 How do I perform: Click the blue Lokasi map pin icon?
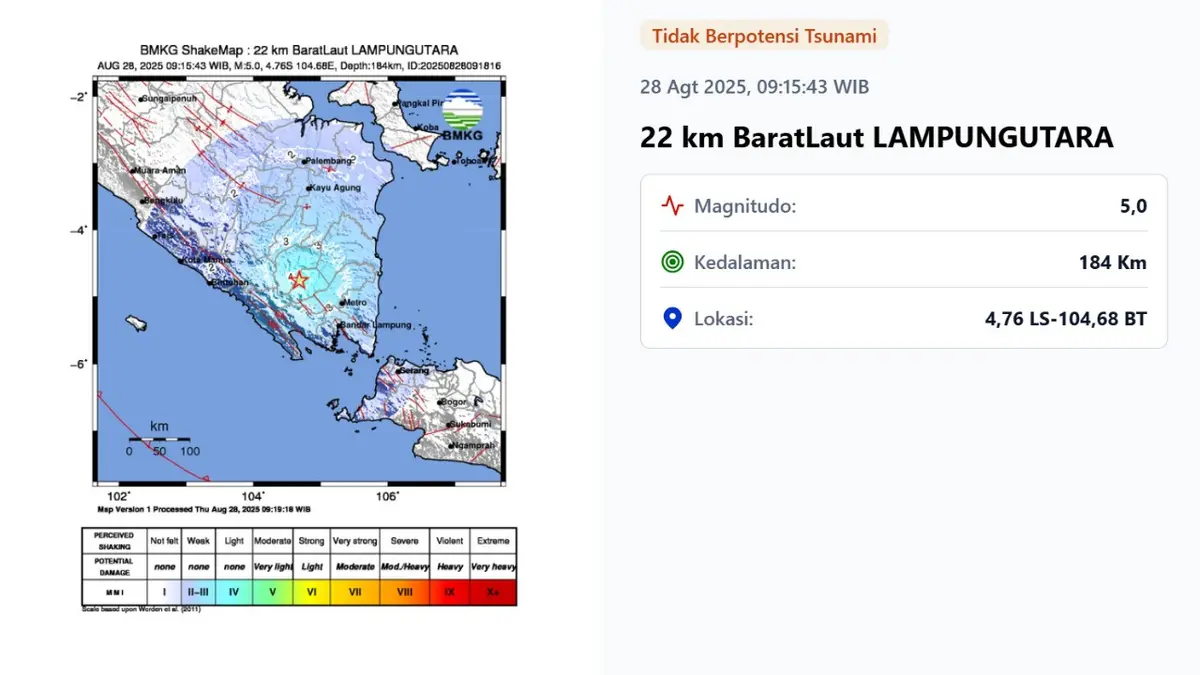click(x=671, y=318)
